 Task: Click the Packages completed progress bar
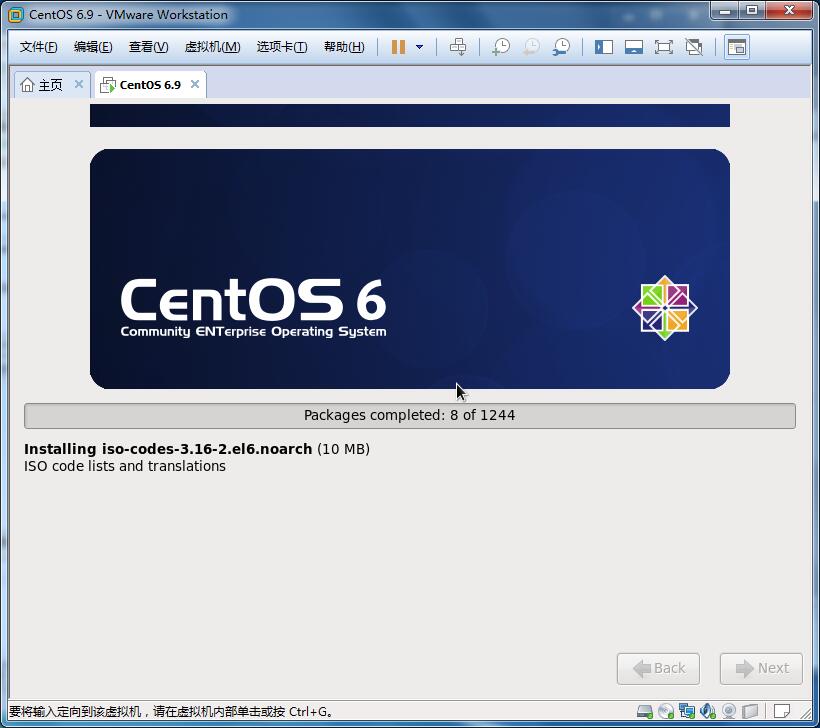[409, 416]
